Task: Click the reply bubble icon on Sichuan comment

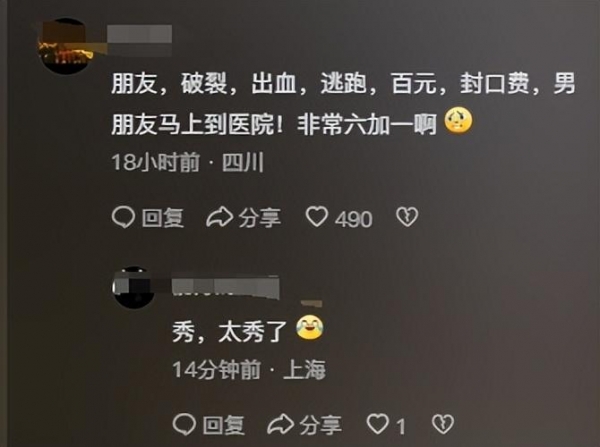Action: (123, 217)
